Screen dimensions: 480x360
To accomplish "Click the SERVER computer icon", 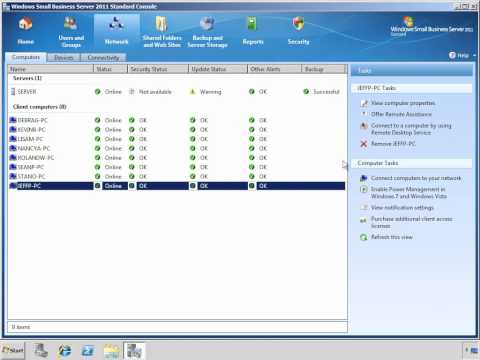I will tap(13, 92).
